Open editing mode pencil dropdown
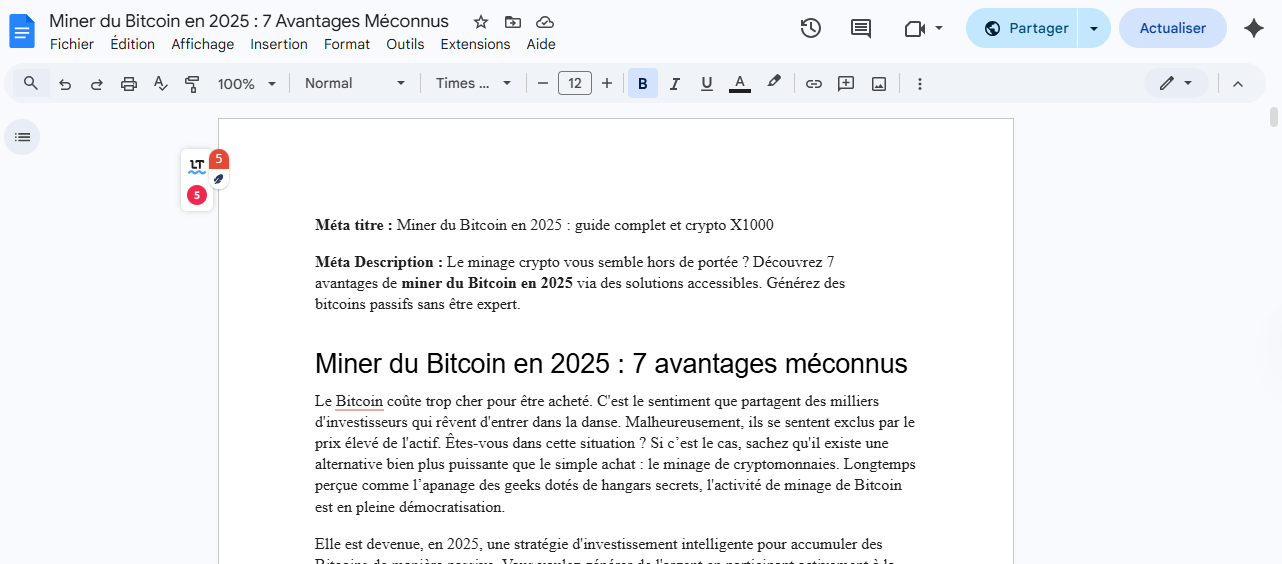 click(1176, 83)
